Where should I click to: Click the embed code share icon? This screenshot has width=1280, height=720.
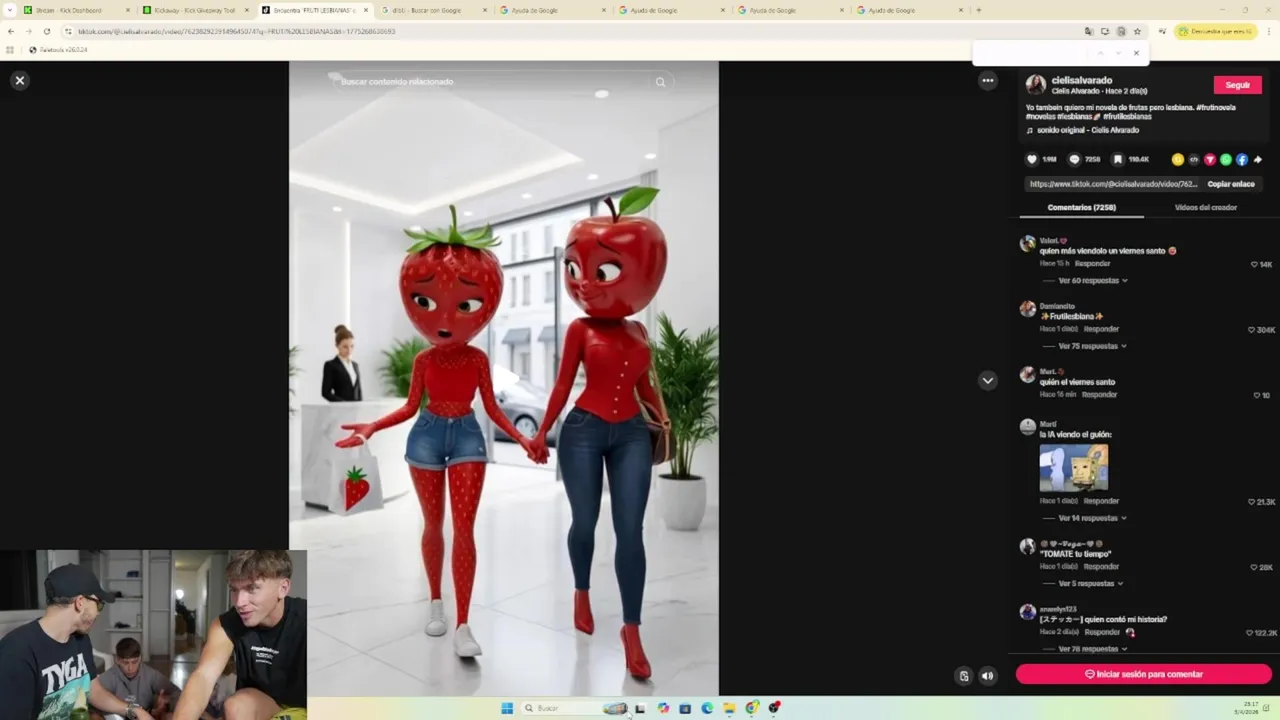click(1194, 159)
